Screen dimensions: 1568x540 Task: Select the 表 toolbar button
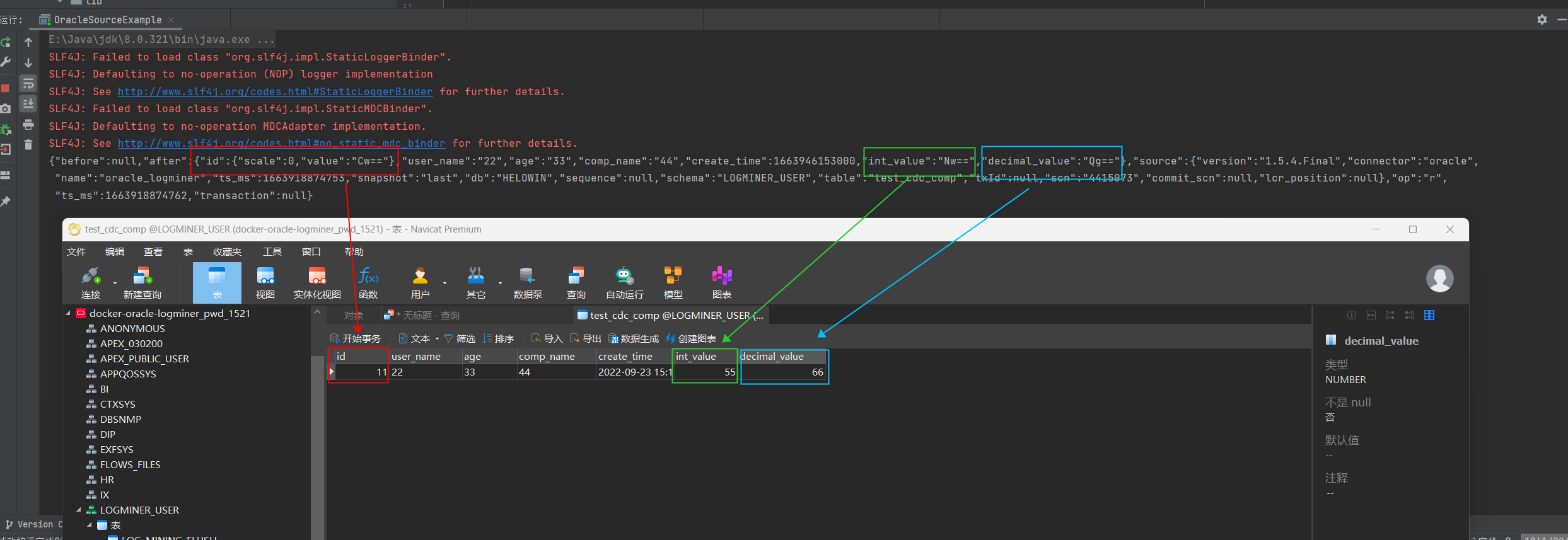pos(217,283)
